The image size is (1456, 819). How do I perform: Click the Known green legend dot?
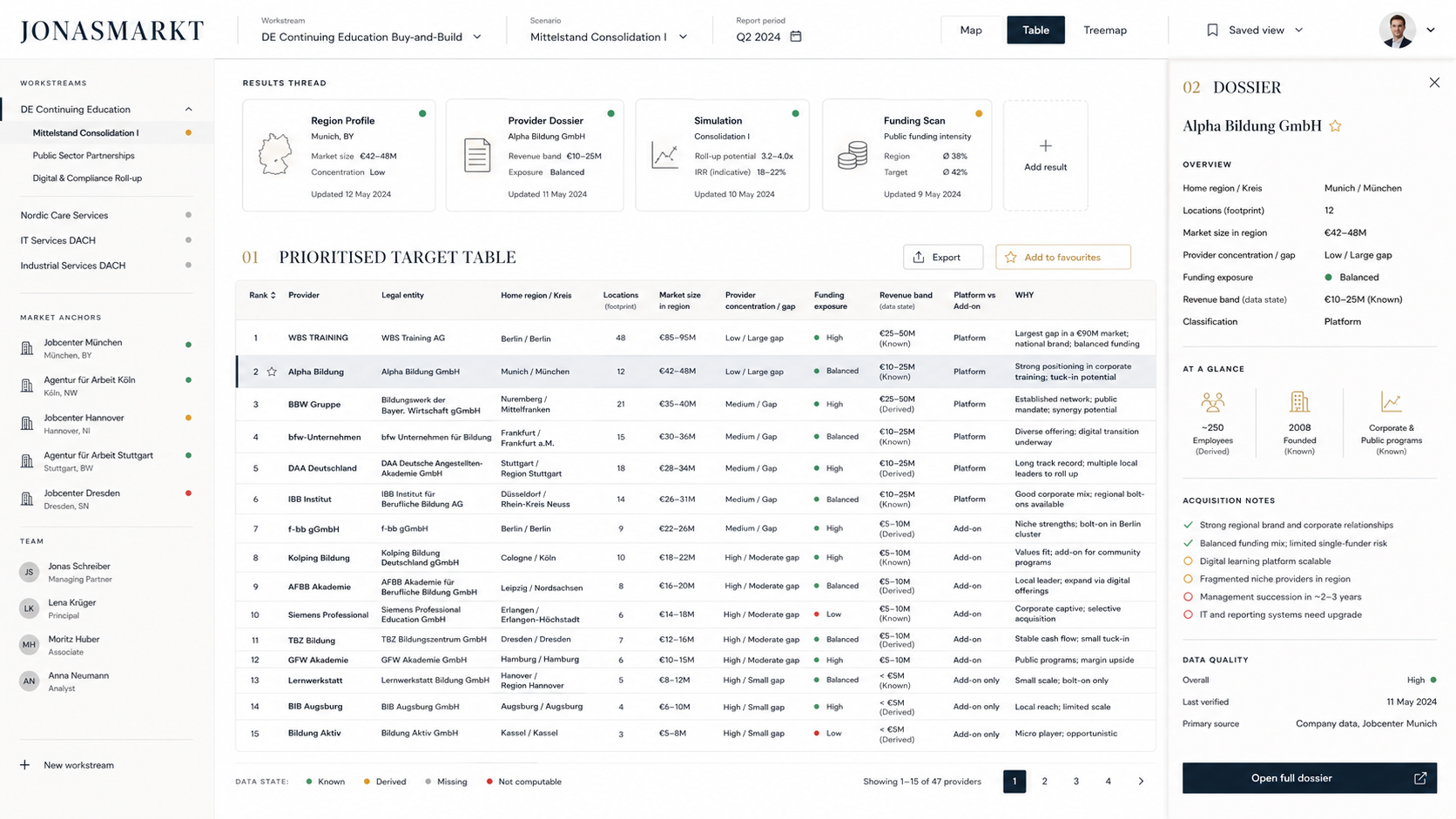pyautogui.click(x=309, y=782)
